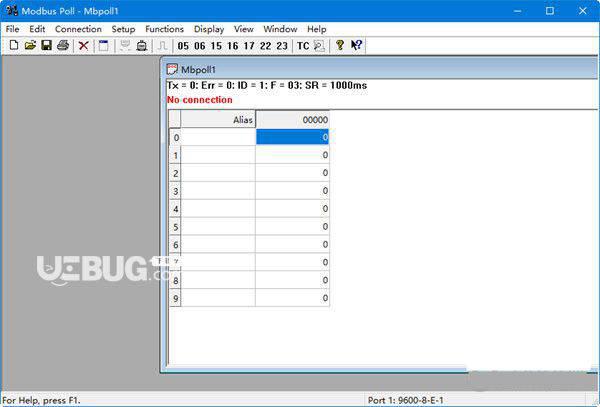Screen dimensions: 600x407
Task: Select the value cell in row 8
Action: [x=292, y=280]
